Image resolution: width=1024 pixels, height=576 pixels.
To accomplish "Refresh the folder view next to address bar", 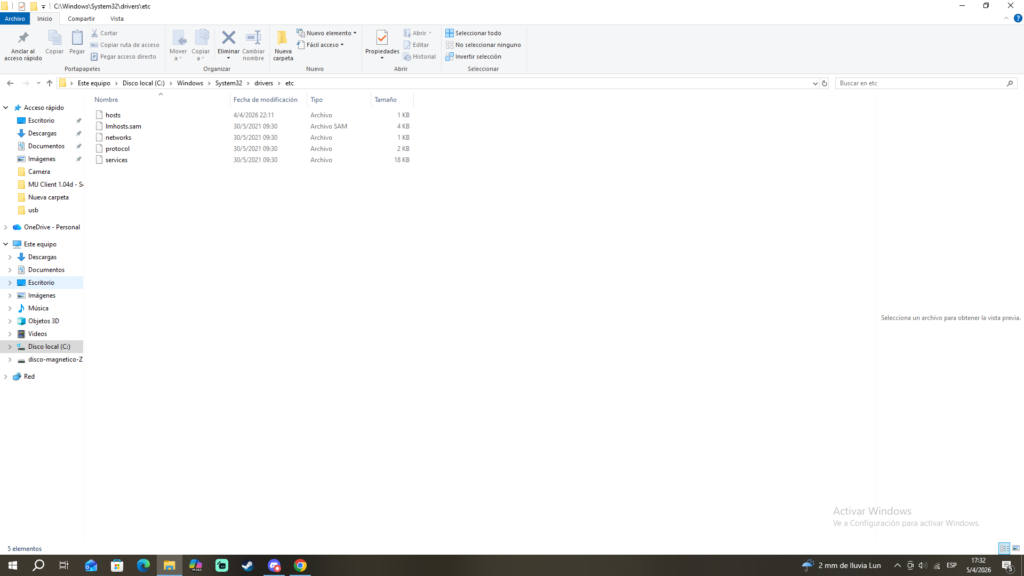I will pos(825,83).
